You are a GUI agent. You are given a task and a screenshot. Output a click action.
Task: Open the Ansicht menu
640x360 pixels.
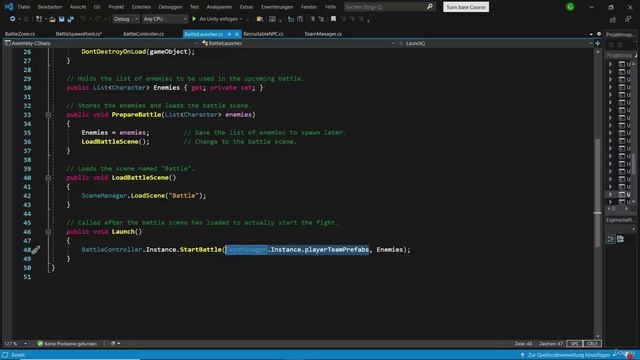[x=78, y=7]
